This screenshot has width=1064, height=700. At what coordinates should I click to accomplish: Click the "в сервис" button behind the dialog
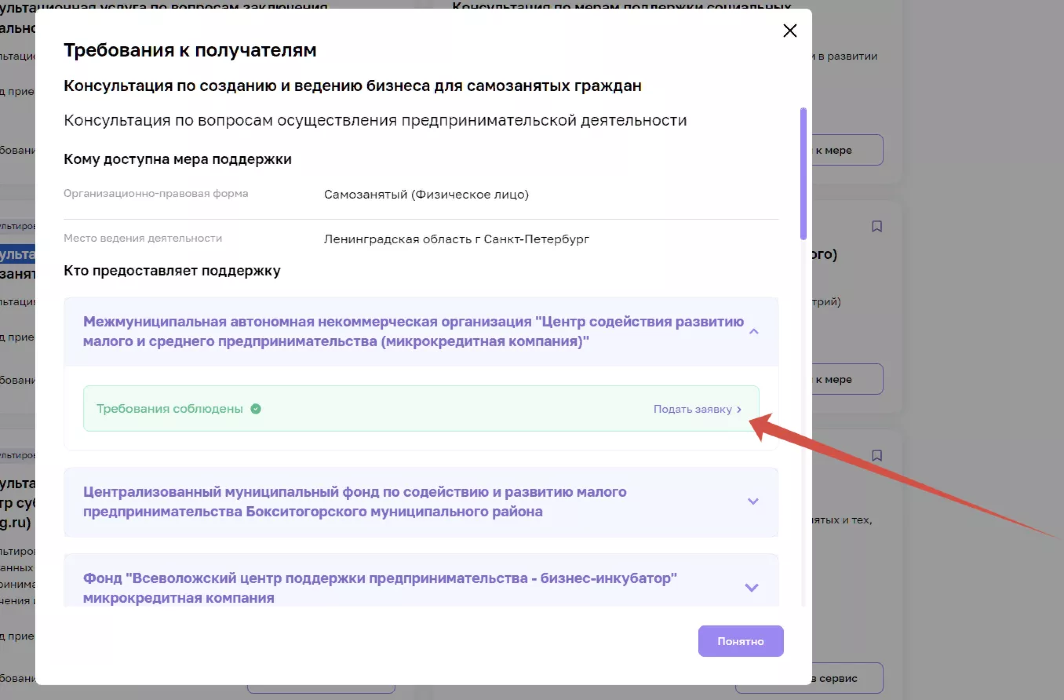point(846,677)
